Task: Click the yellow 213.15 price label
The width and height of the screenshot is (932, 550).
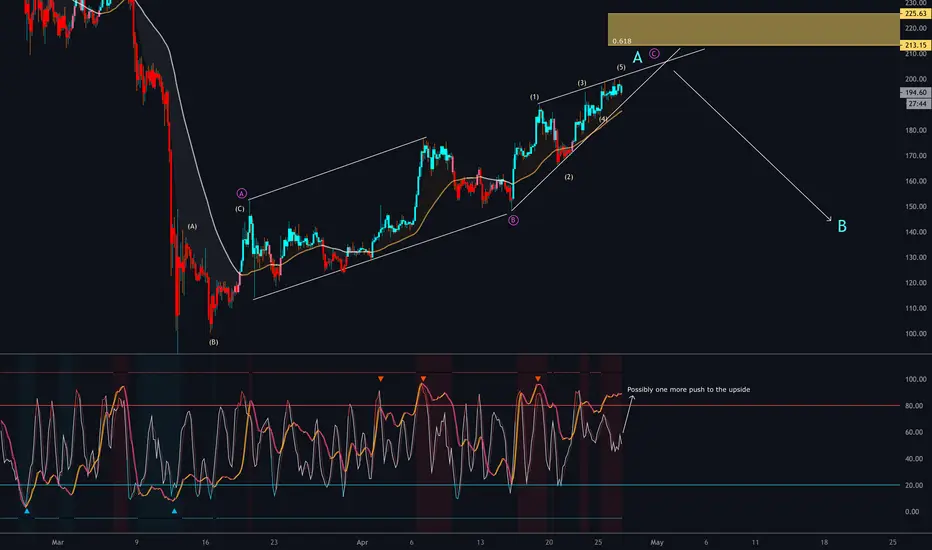Action: pos(915,45)
